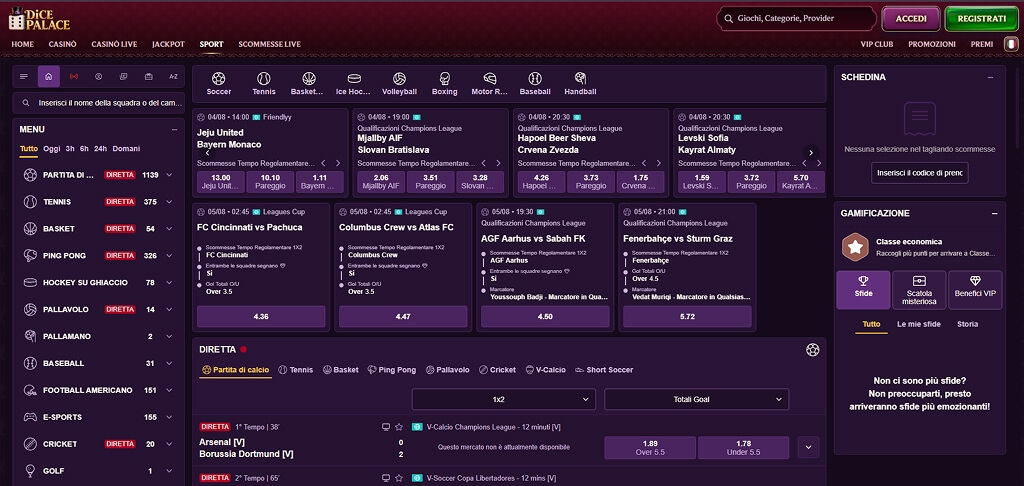Image resolution: width=1024 pixels, height=486 pixels.
Task: Open the Handball category in the sports bar
Action: click(580, 84)
